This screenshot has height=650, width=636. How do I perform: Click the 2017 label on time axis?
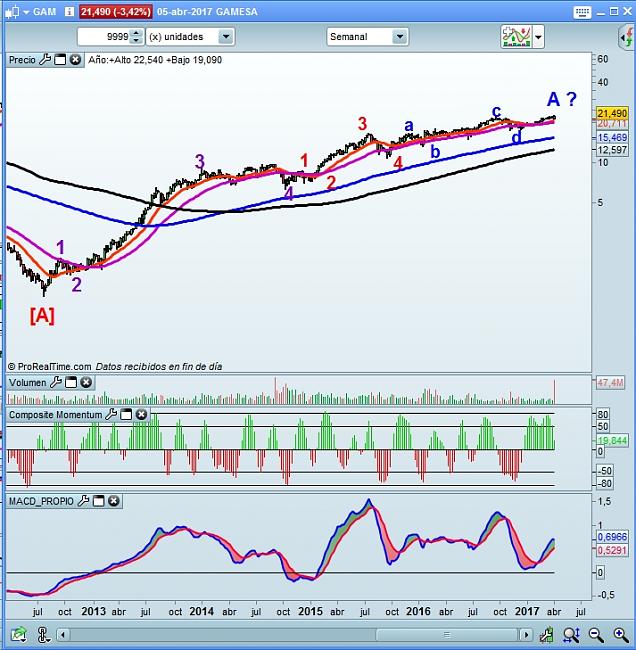tap(527, 611)
